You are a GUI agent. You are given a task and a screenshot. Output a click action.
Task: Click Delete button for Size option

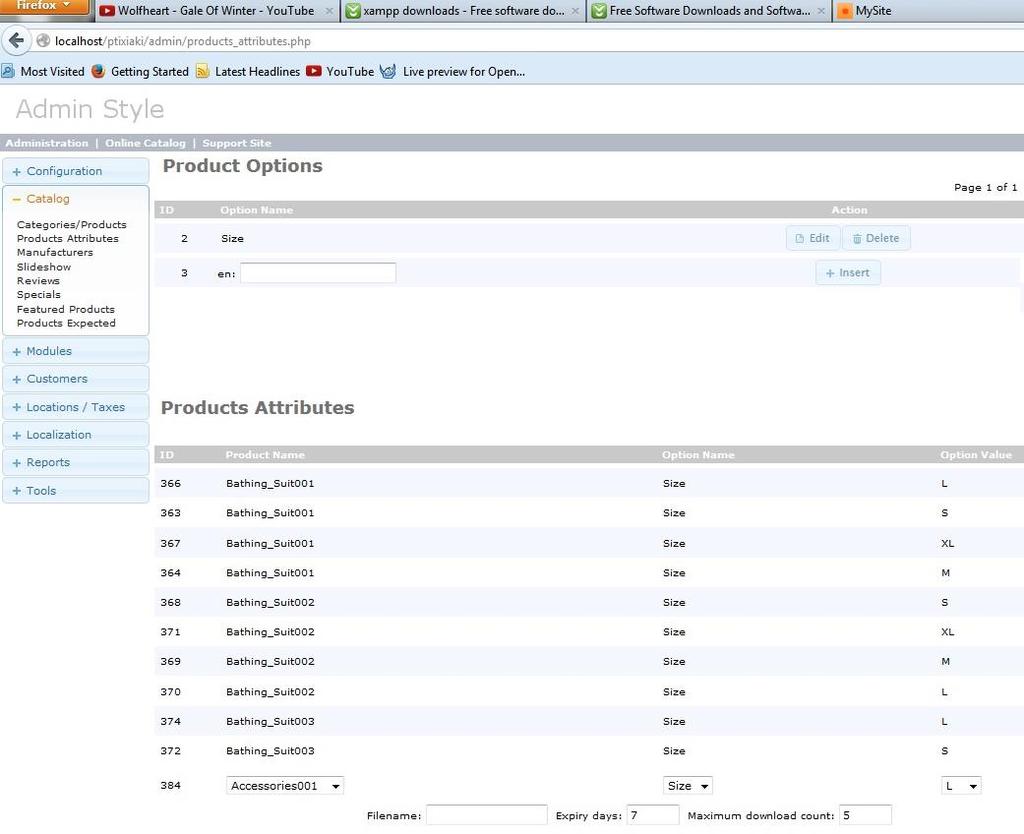click(876, 238)
